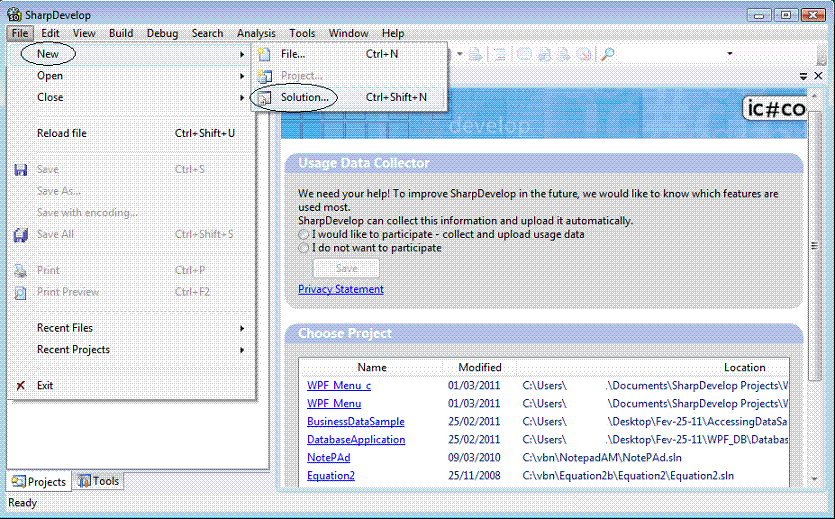This screenshot has width=835, height=519.
Task: Choose new Solution... in the submenu
Action: pyautogui.click(x=349, y=97)
